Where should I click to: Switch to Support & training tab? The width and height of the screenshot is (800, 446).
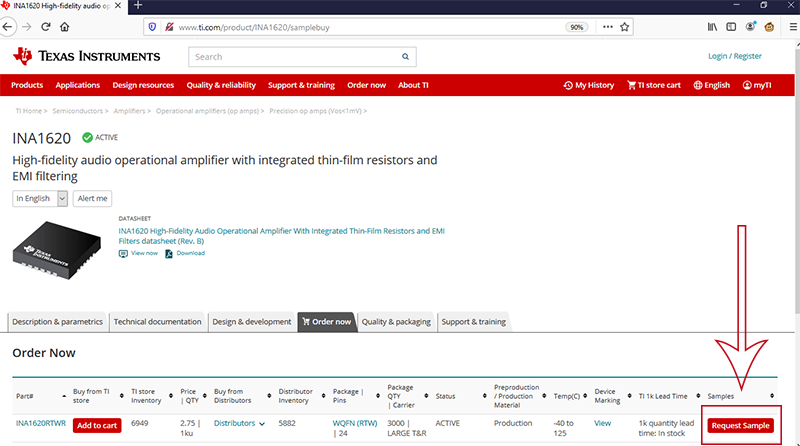pyautogui.click(x=473, y=322)
